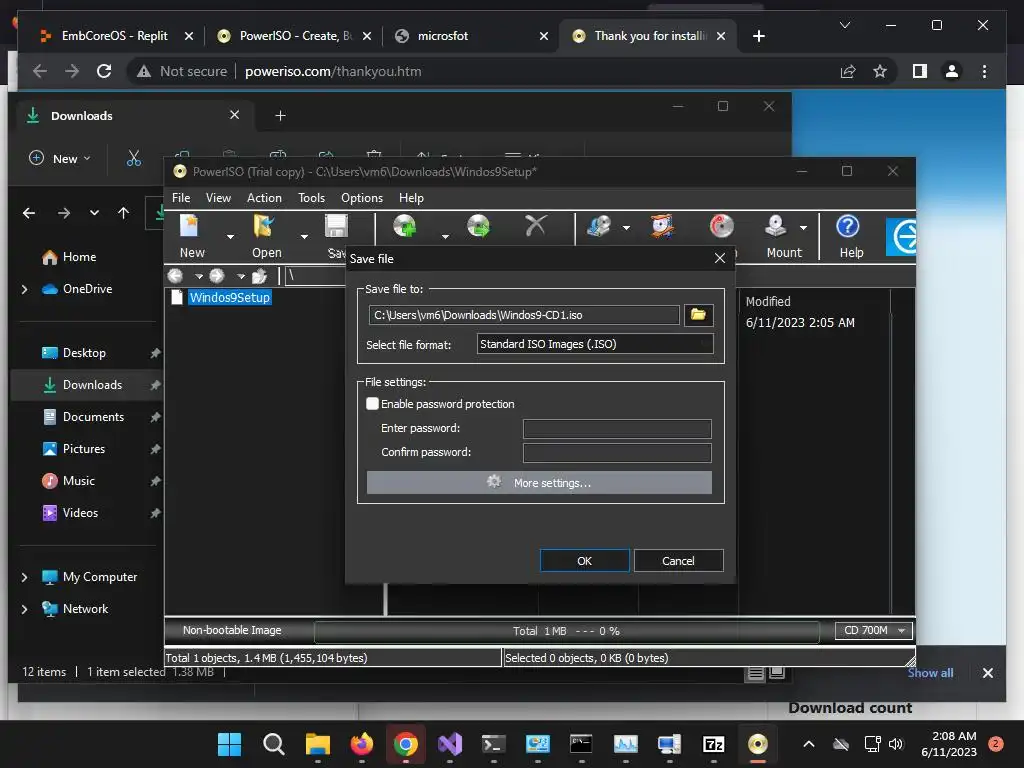
Task: Click the Chrome address bar URL
Action: (333, 71)
